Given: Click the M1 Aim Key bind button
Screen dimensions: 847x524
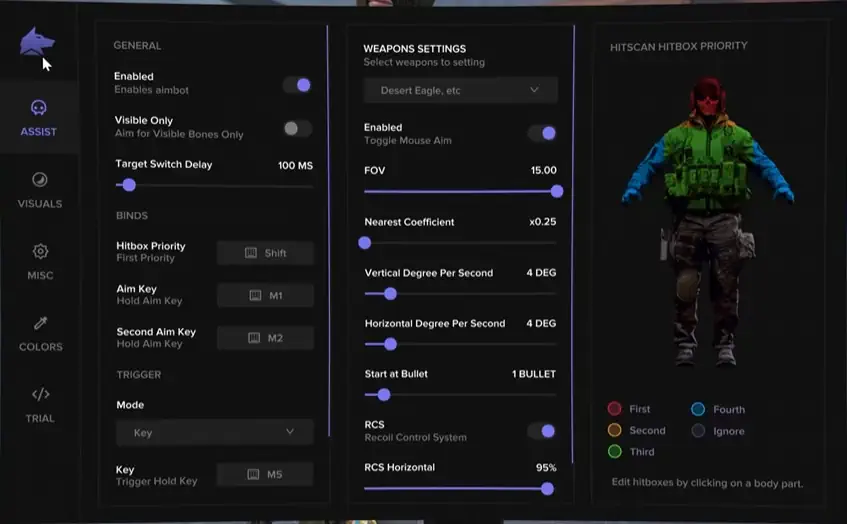Looking at the screenshot, I should (265, 295).
